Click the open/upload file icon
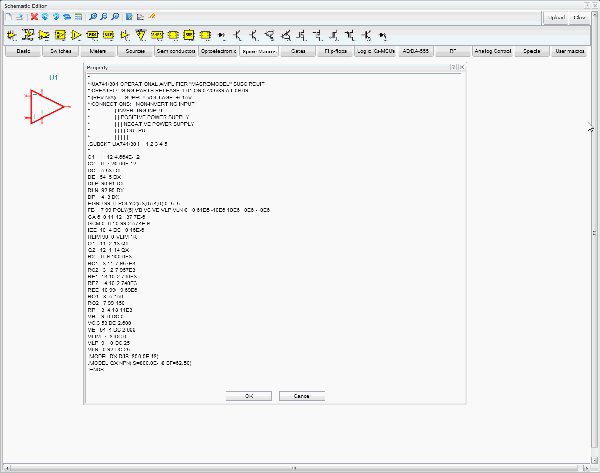Screen dimensions: 600x473 coord(20,17)
